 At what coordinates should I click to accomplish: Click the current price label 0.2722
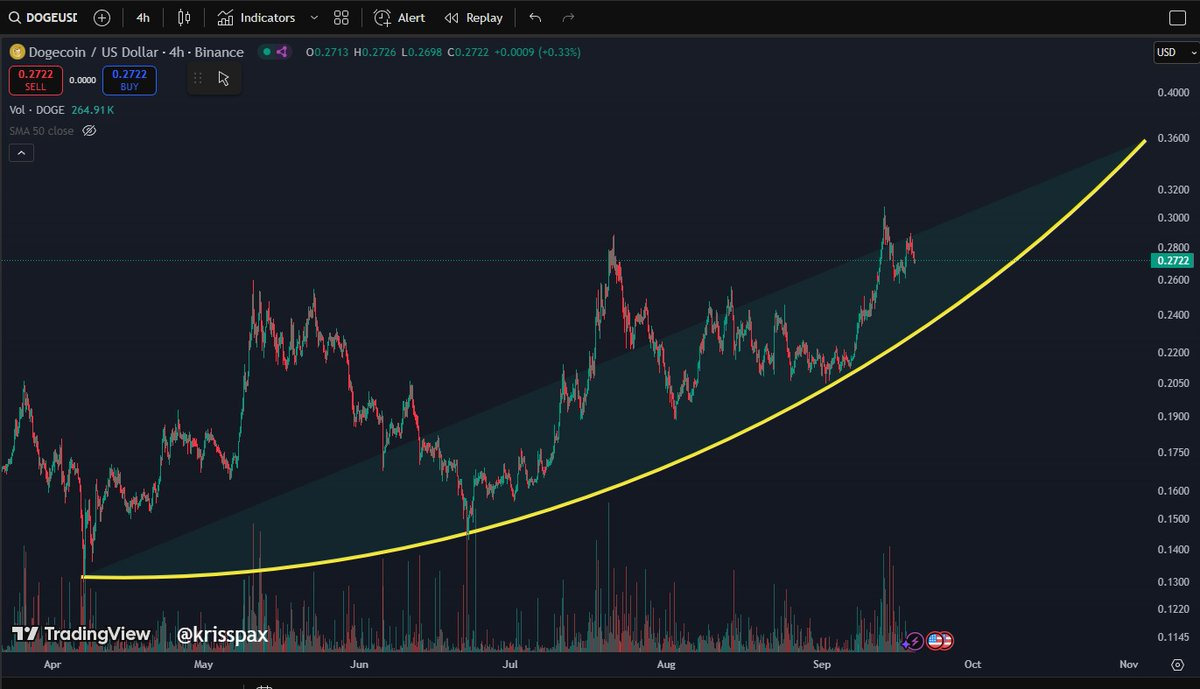tap(1171, 261)
